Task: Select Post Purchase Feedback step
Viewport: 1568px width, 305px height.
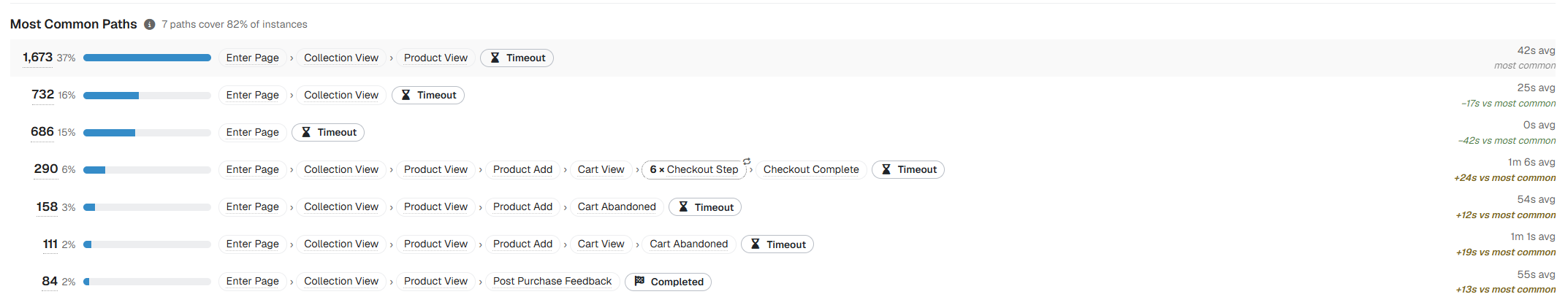Action: [552, 281]
